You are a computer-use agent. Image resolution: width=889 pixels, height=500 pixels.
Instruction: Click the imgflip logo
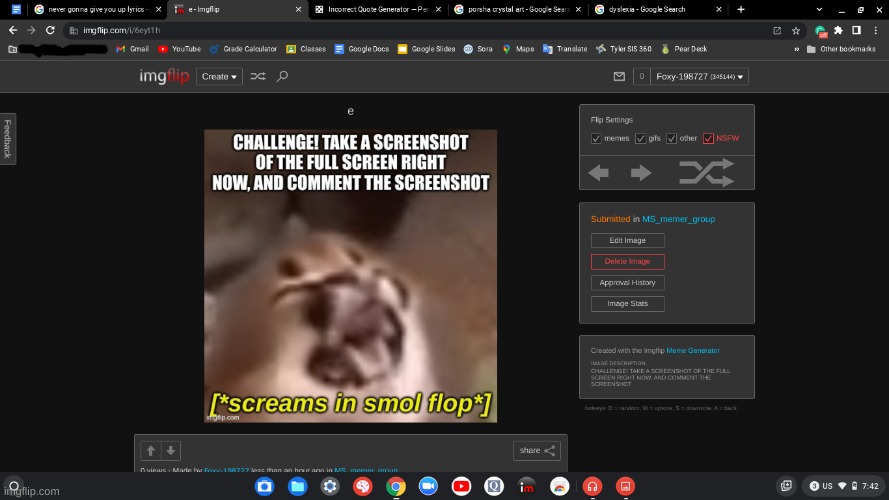(x=164, y=76)
